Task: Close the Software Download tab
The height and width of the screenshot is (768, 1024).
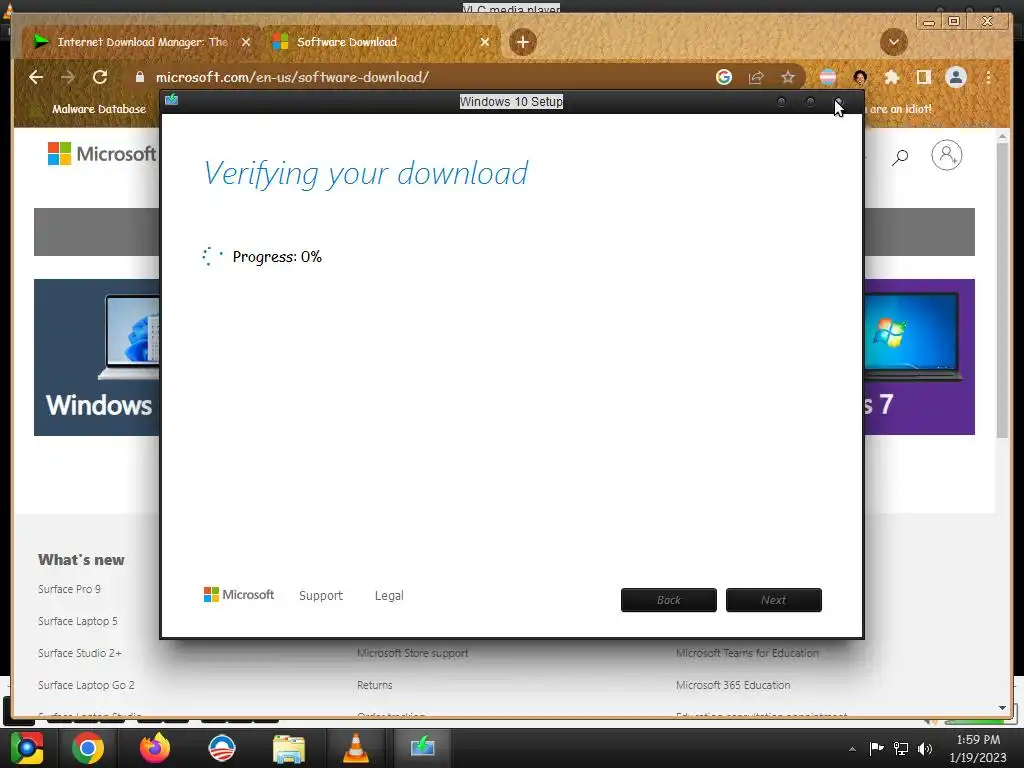Action: pos(485,42)
